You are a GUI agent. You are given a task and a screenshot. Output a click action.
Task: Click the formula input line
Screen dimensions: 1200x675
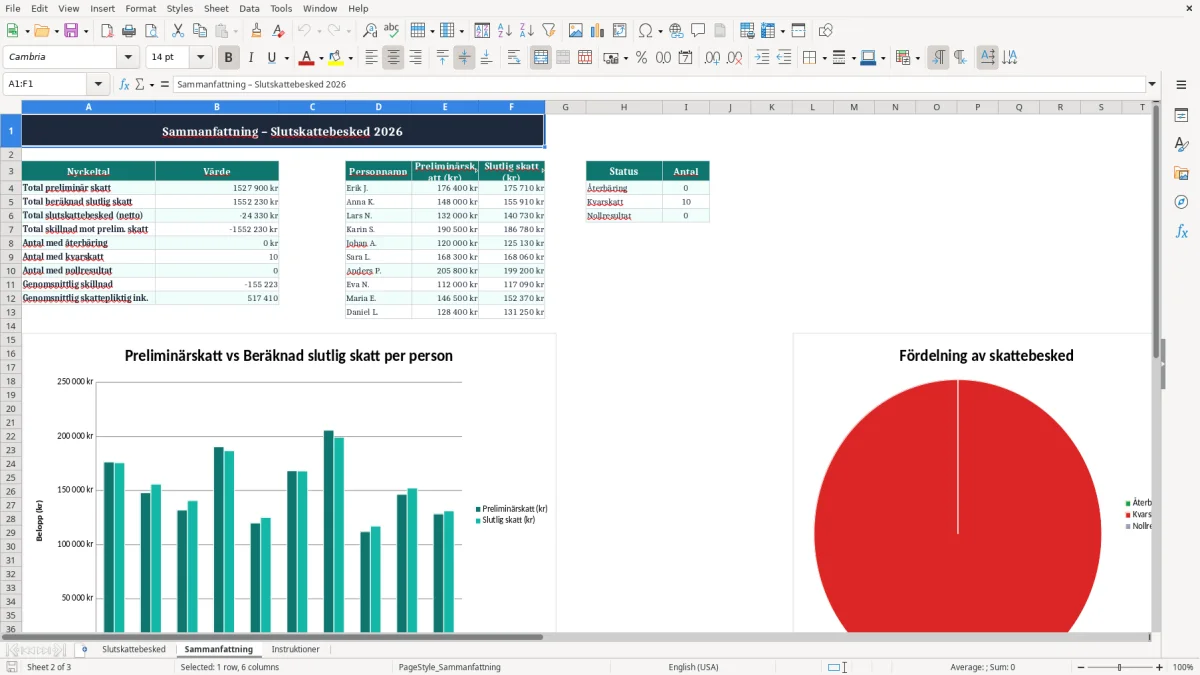pyautogui.click(x=659, y=84)
